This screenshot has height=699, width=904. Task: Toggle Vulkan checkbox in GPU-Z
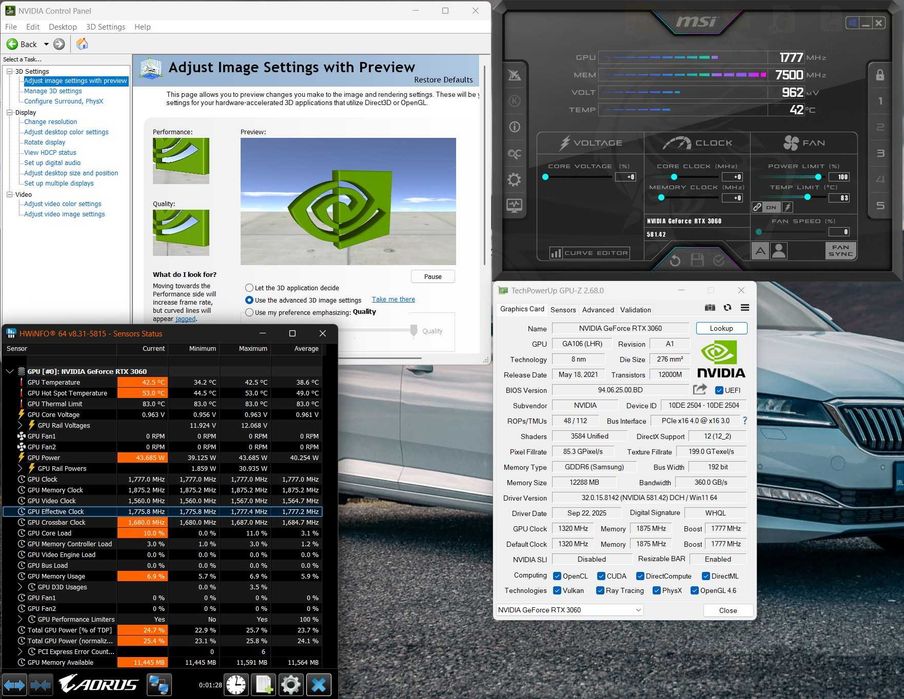[x=557, y=590]
